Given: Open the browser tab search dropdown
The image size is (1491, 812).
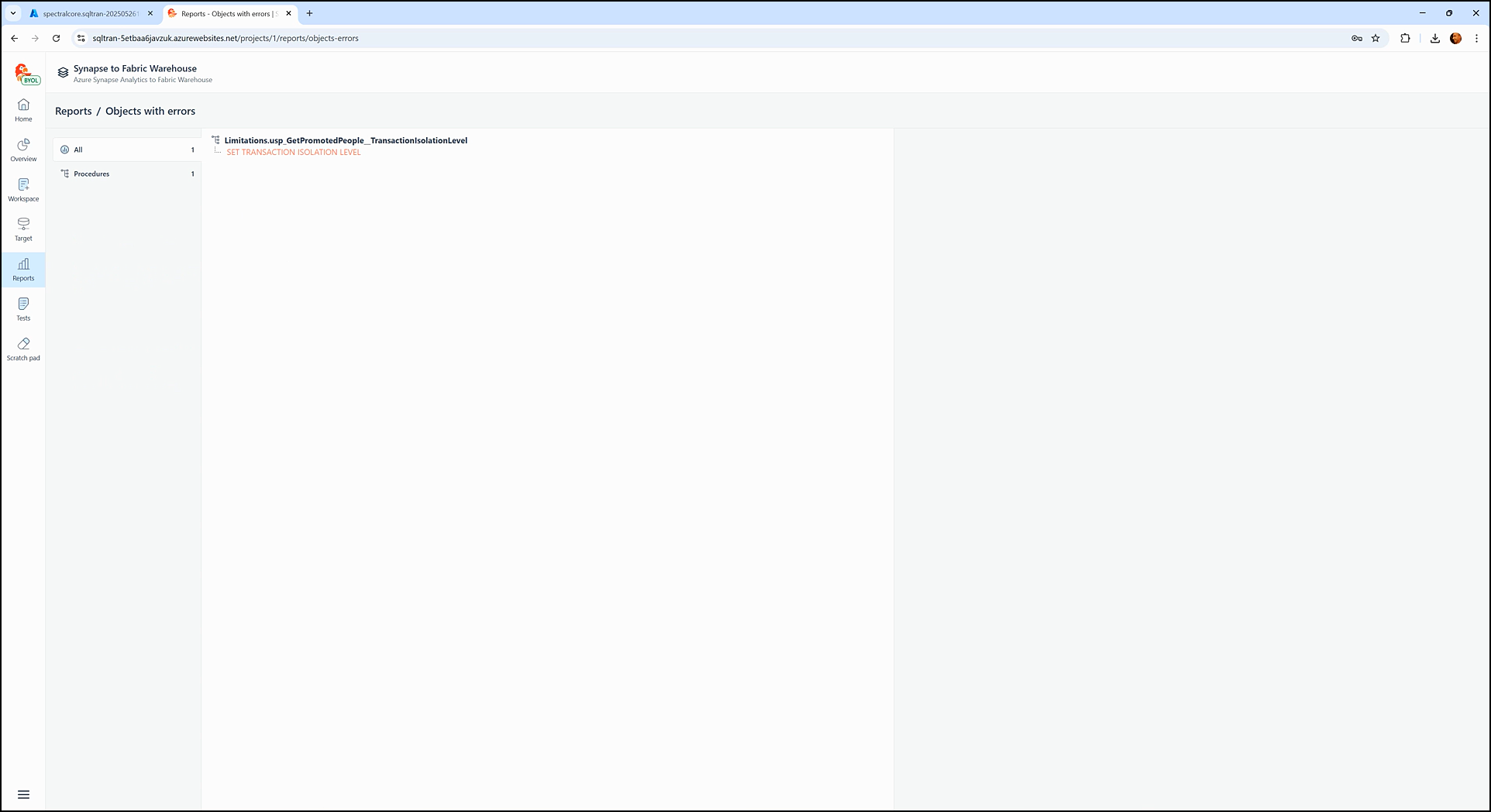Looking at the screenshot, I should click(13, 13).
